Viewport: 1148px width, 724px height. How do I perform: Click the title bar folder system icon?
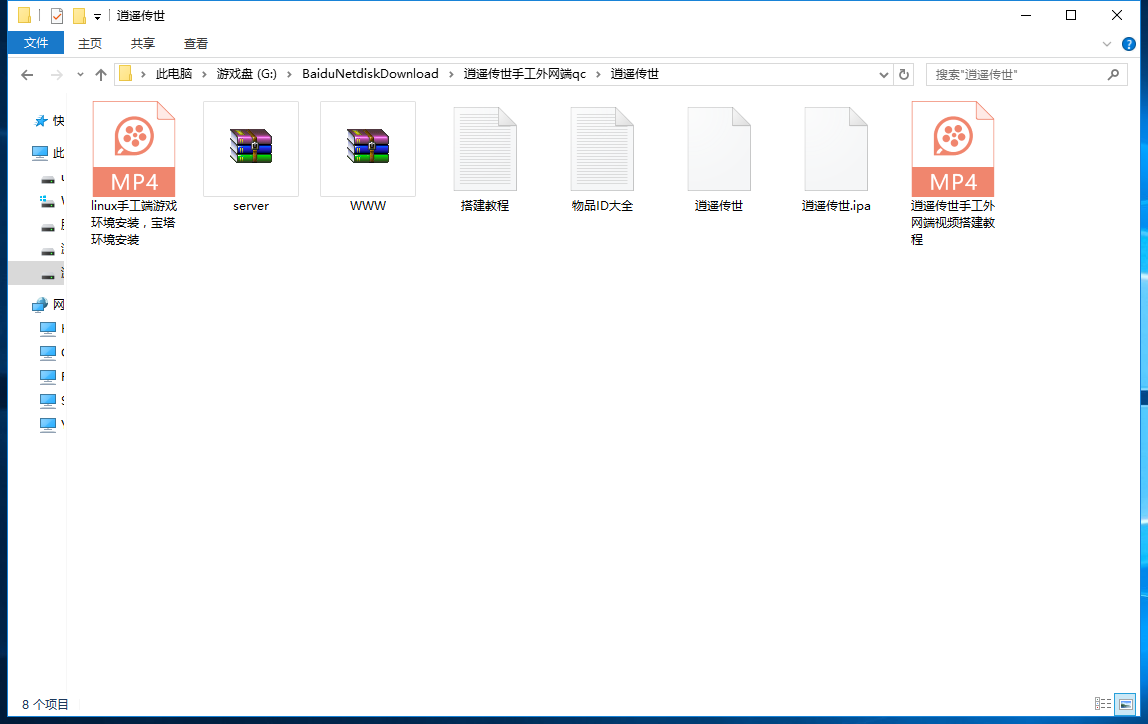coord(25,15)
